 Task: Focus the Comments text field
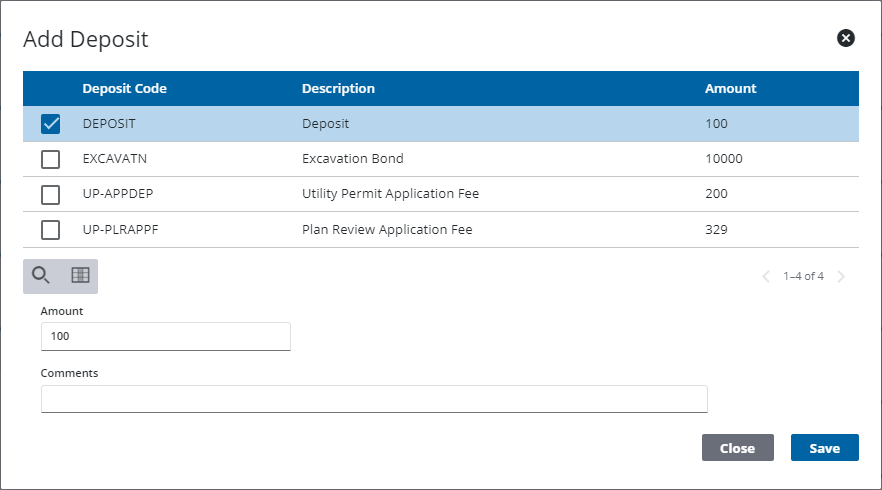click(374, 399)
